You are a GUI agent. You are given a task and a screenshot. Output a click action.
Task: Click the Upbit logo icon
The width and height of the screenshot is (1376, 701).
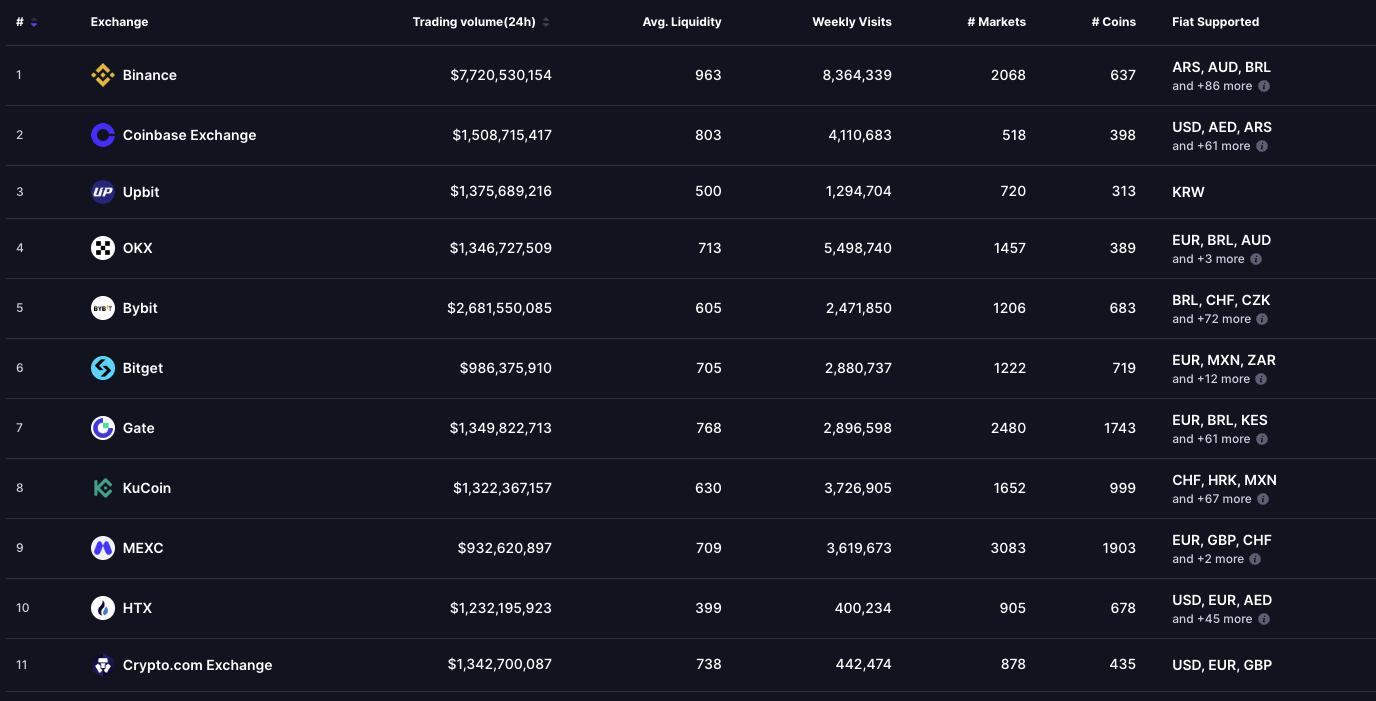(103, 192)
